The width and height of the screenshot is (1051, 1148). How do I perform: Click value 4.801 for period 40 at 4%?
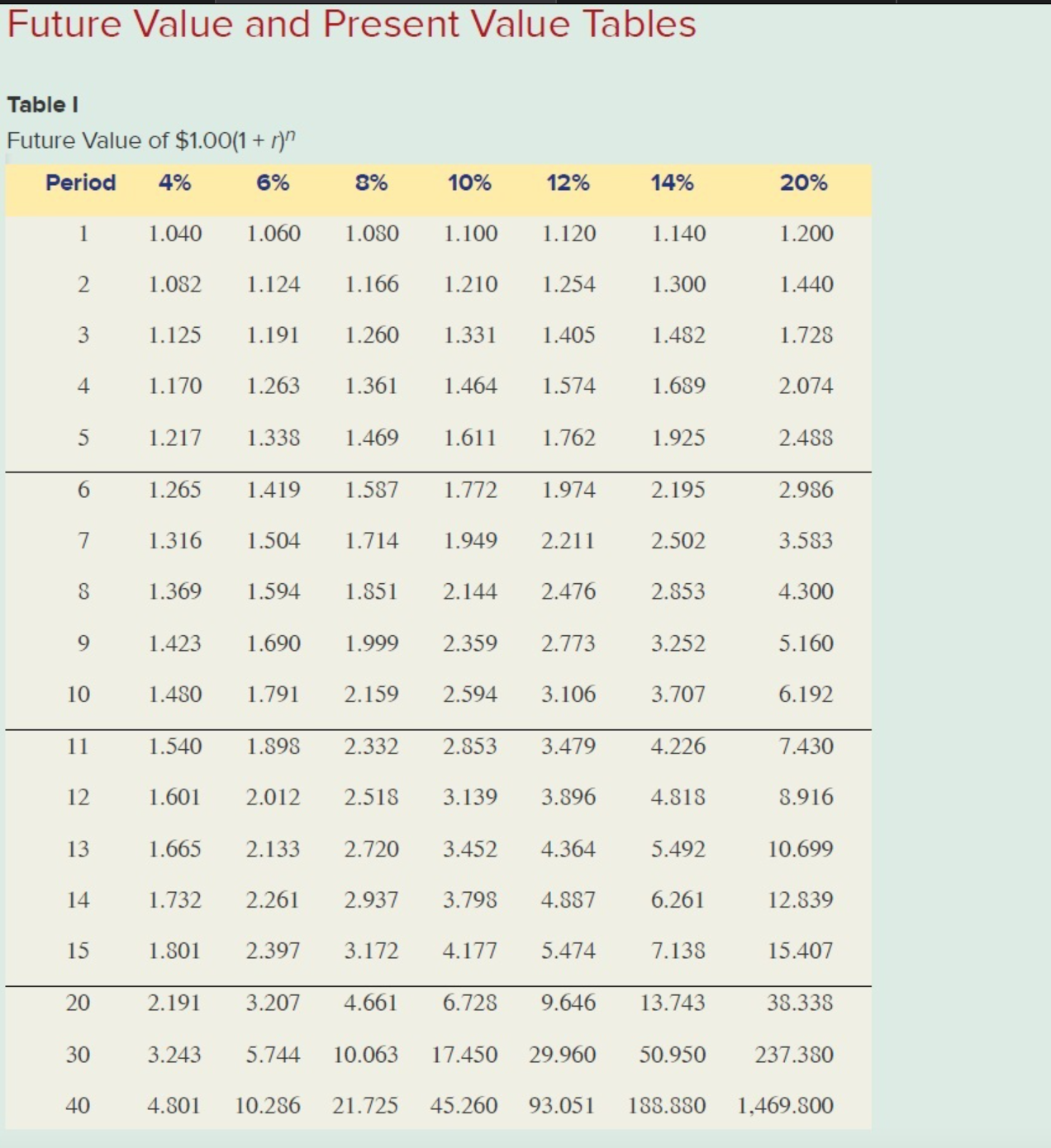pyautogui.click(x=174, y=1105)
